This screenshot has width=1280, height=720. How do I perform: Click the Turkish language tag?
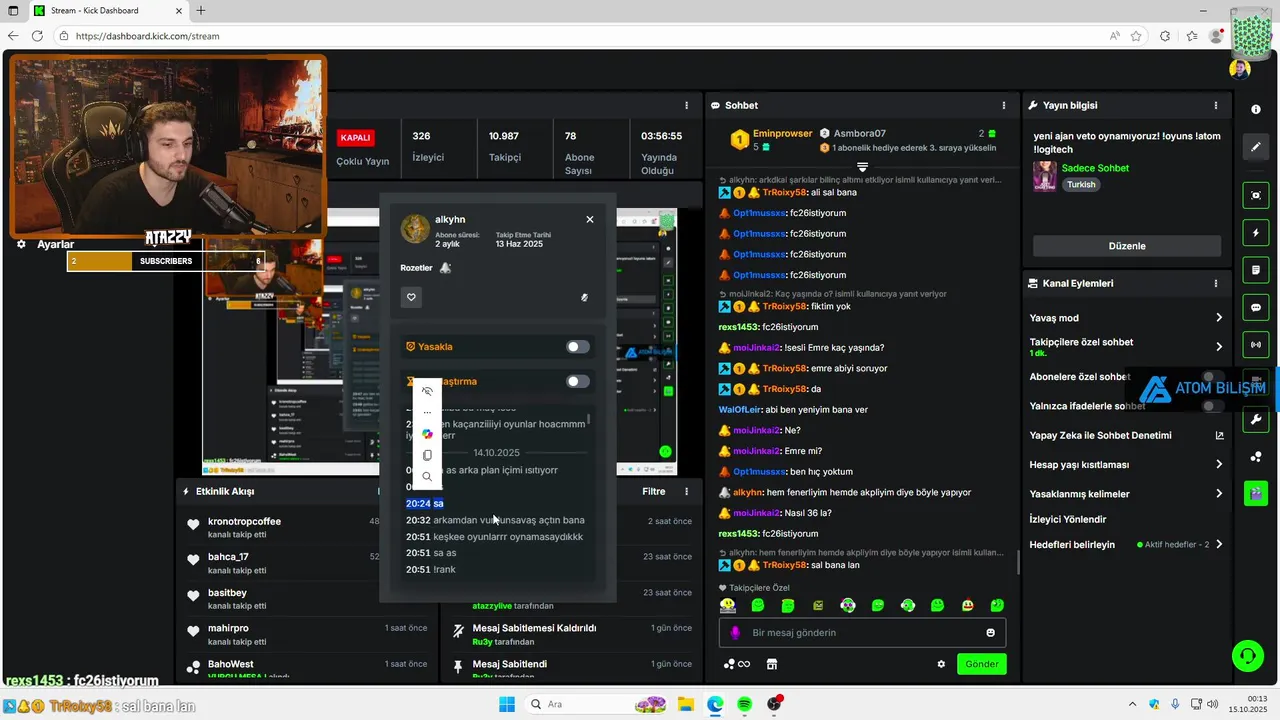click(x=1081, y=185)
